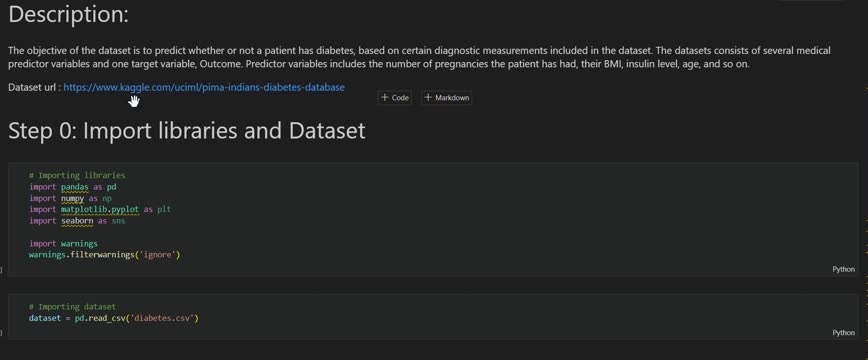Image resolution: width=868 pixels, height=360 pixels.
Task: Click the 'import numpy as np' line
Action: tap(70, 198)
